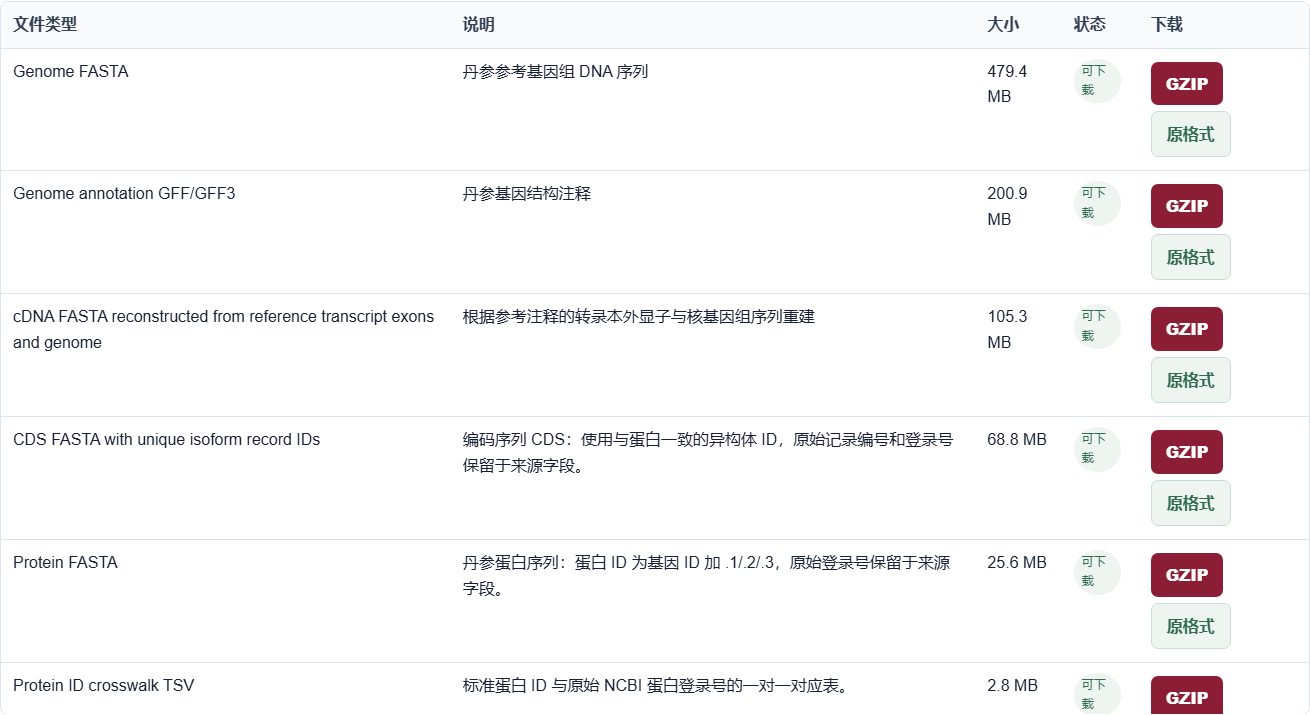
Task: Select CDS FASTA with unique isoform text
Action: point(166,440)
